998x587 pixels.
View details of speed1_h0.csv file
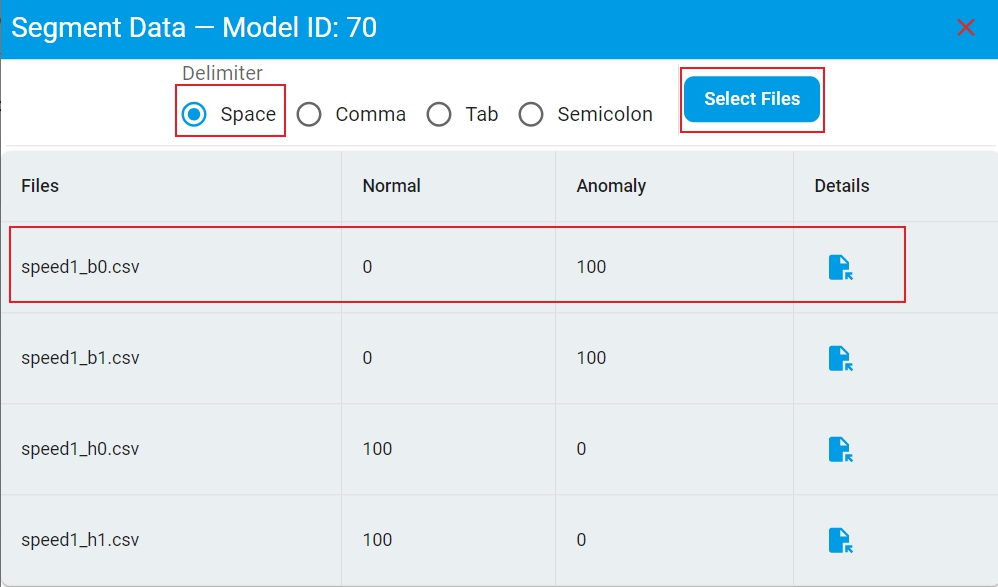coord(840,449)
